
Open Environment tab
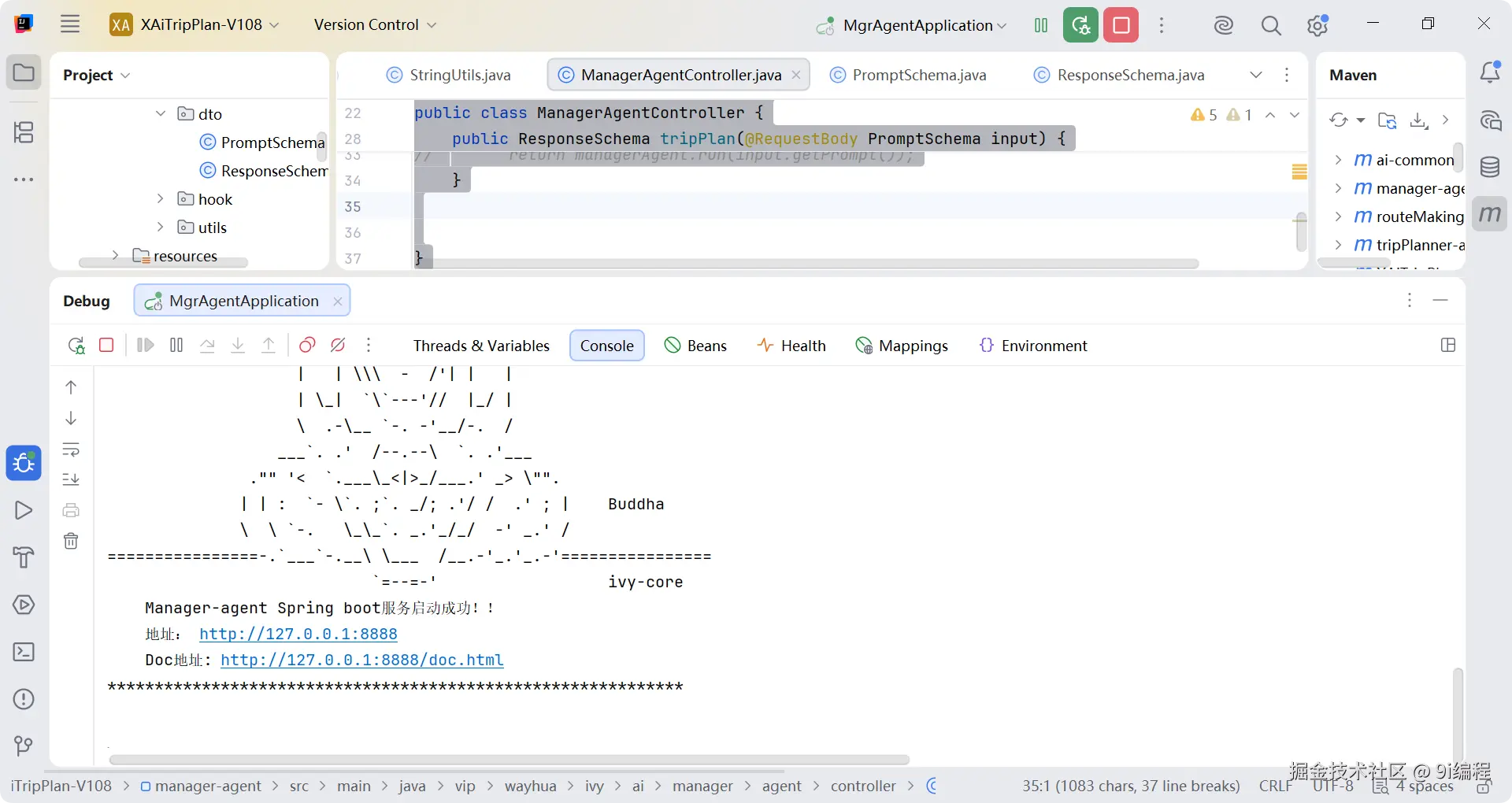(x=1033, y=346)
